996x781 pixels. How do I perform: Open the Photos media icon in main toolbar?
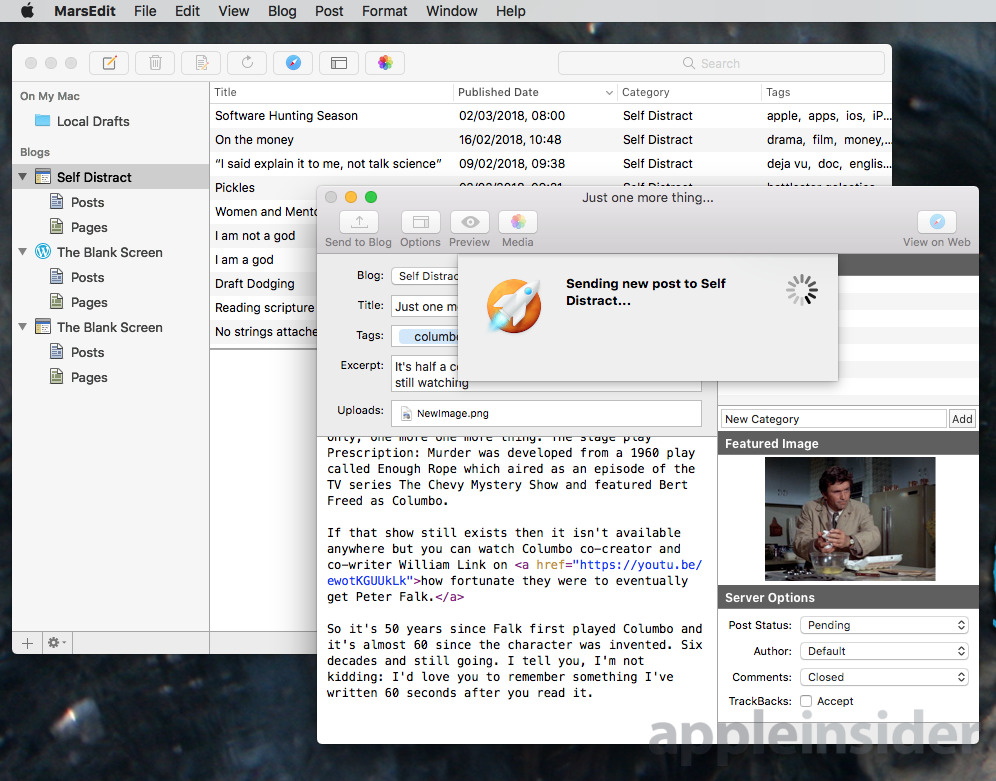coord(385,63)
